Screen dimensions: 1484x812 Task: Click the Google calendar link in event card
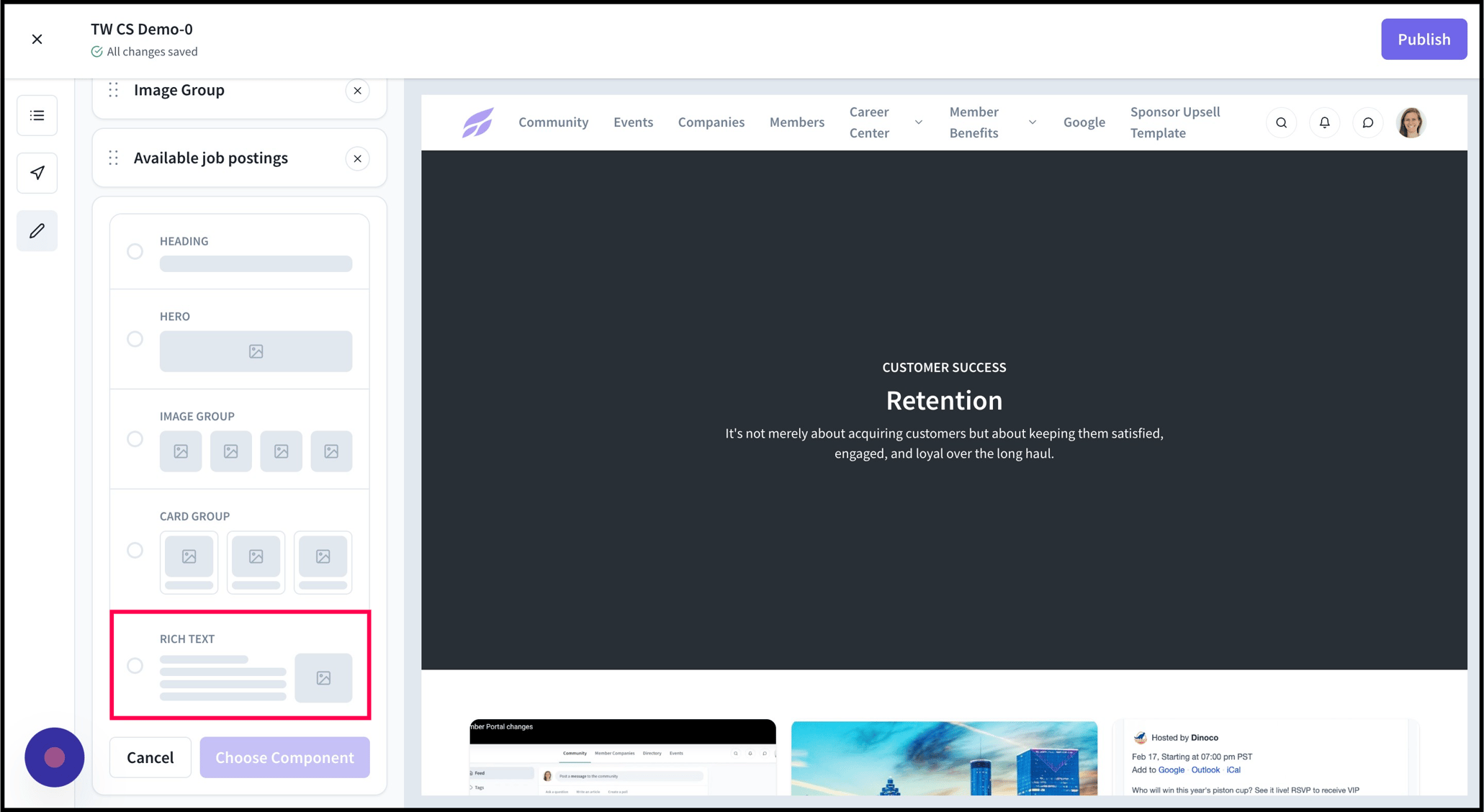tap(1171, 770)
